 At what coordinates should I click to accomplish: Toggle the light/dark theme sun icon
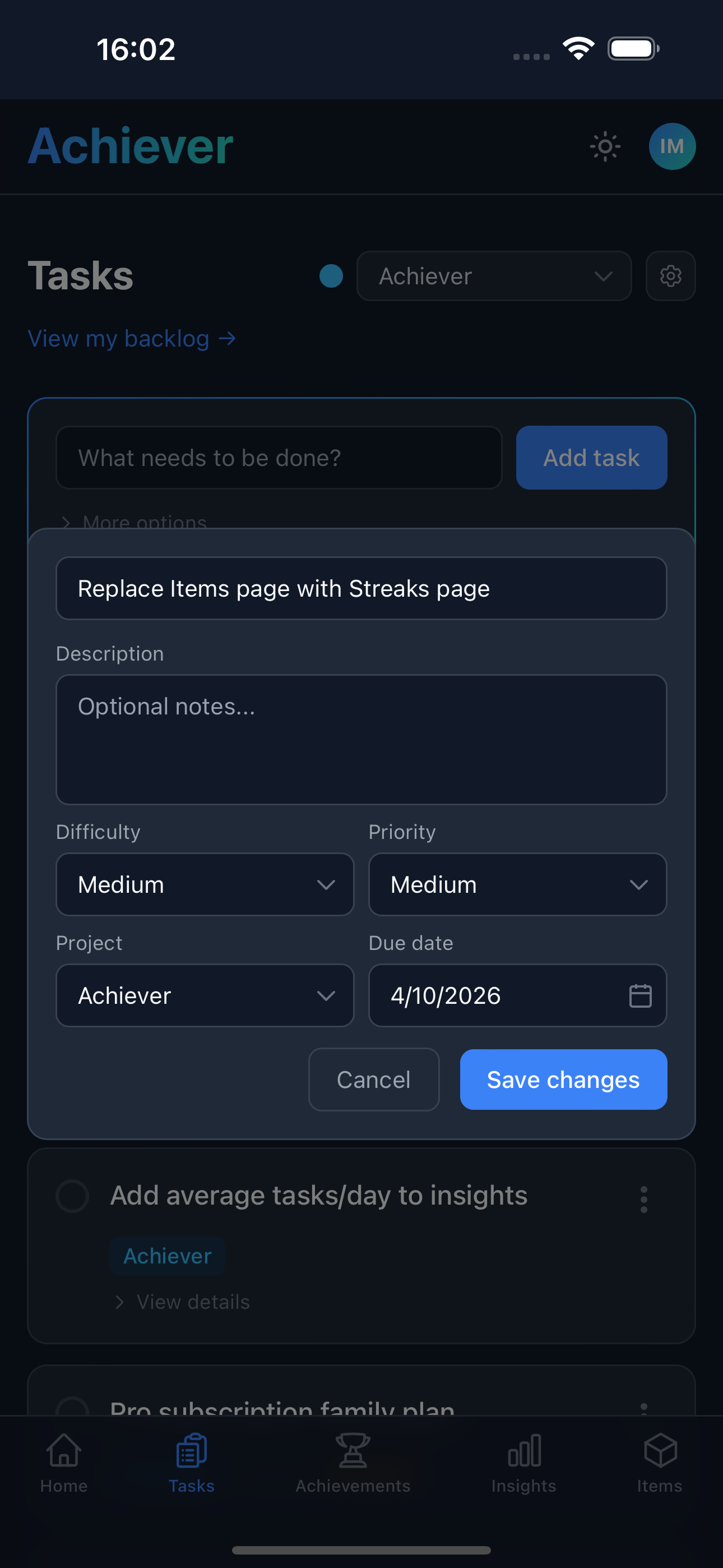point(605,146)
